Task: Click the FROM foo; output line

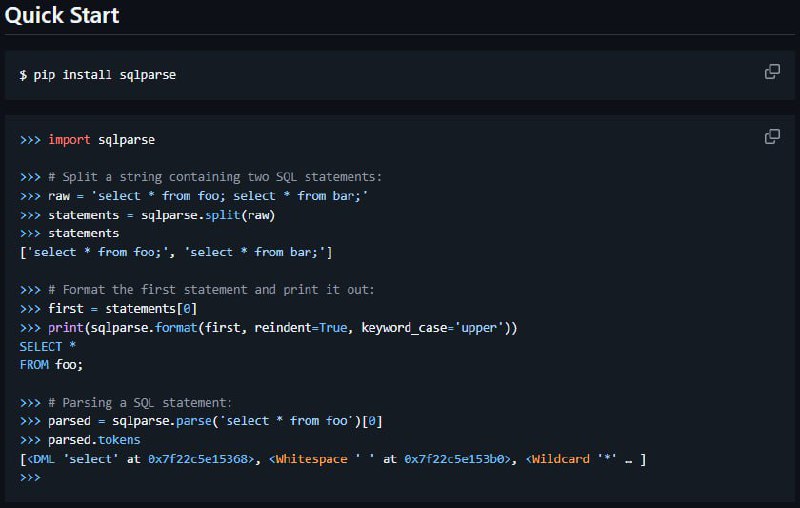Action: pos(51,365)
